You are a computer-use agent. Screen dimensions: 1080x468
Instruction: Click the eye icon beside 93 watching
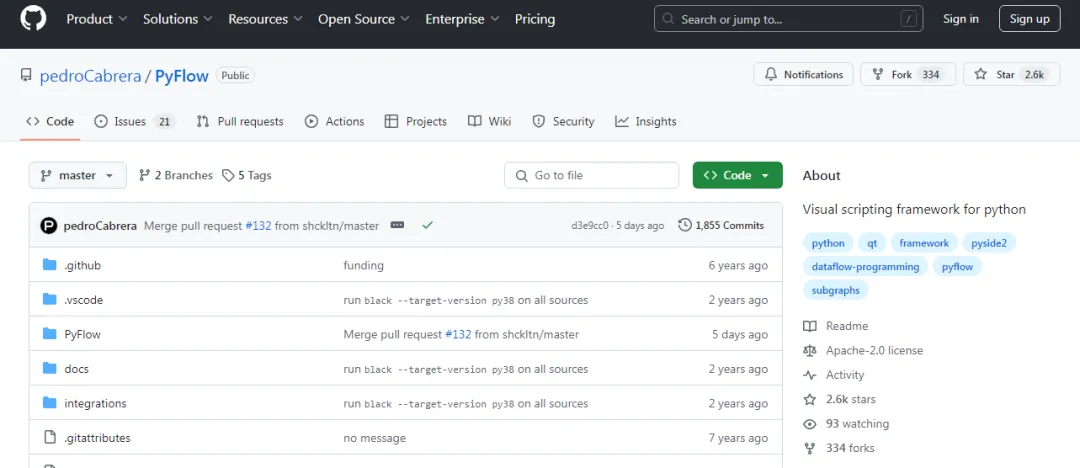(810, 424)
